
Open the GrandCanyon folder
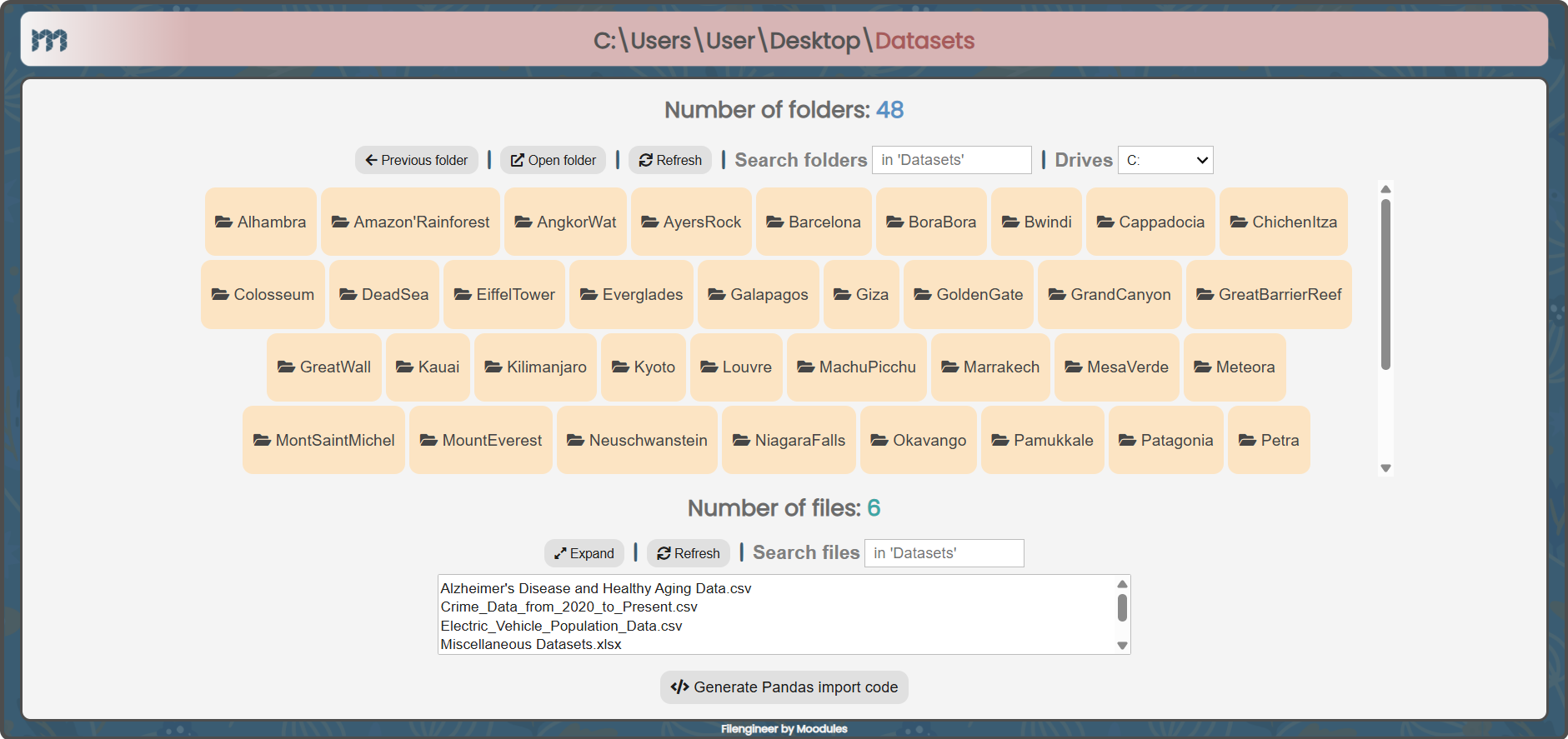1110,294
